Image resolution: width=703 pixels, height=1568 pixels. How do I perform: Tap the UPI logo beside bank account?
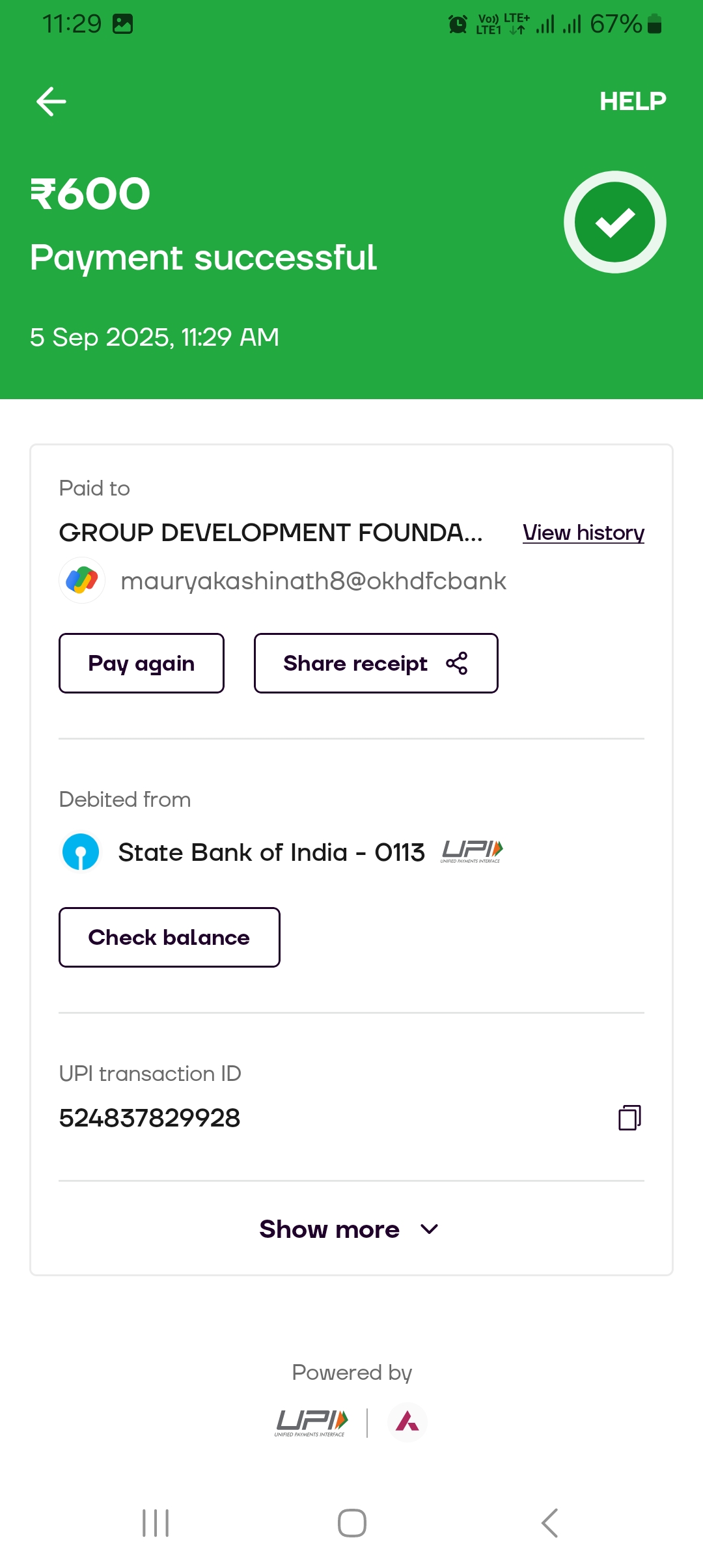click(472, 851)
